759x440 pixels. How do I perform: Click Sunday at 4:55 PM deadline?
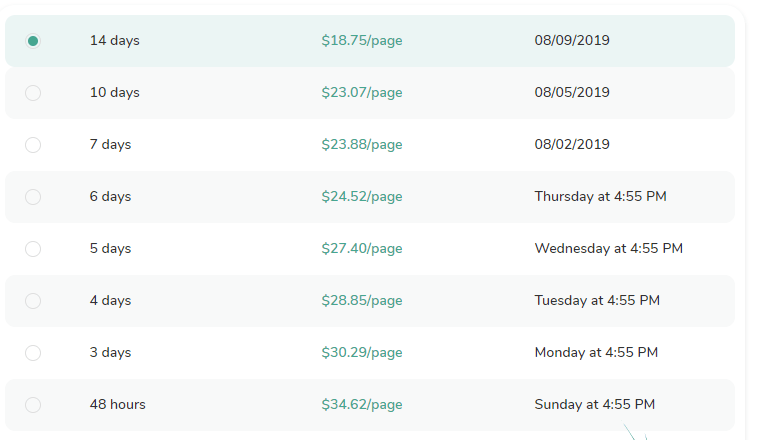pyautogui.click(x=594, y=404)
